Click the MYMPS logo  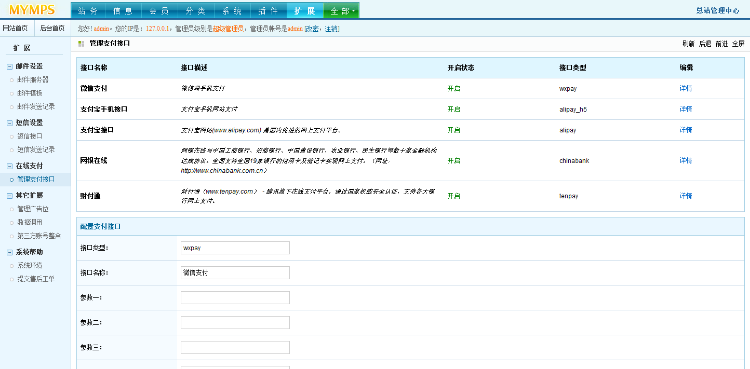(32, 10)
